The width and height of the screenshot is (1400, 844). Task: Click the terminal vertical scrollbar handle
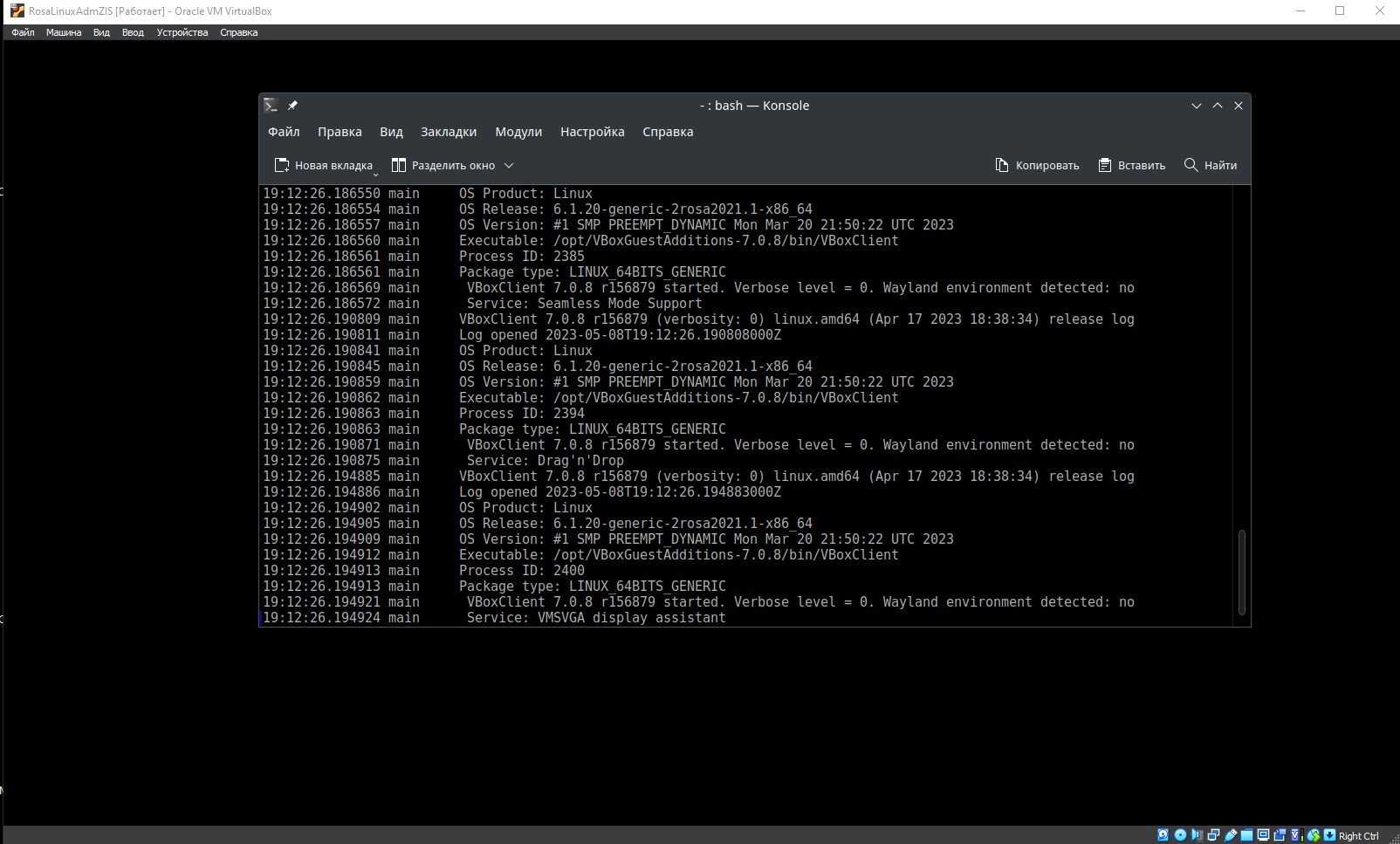tap(1241, 572)
